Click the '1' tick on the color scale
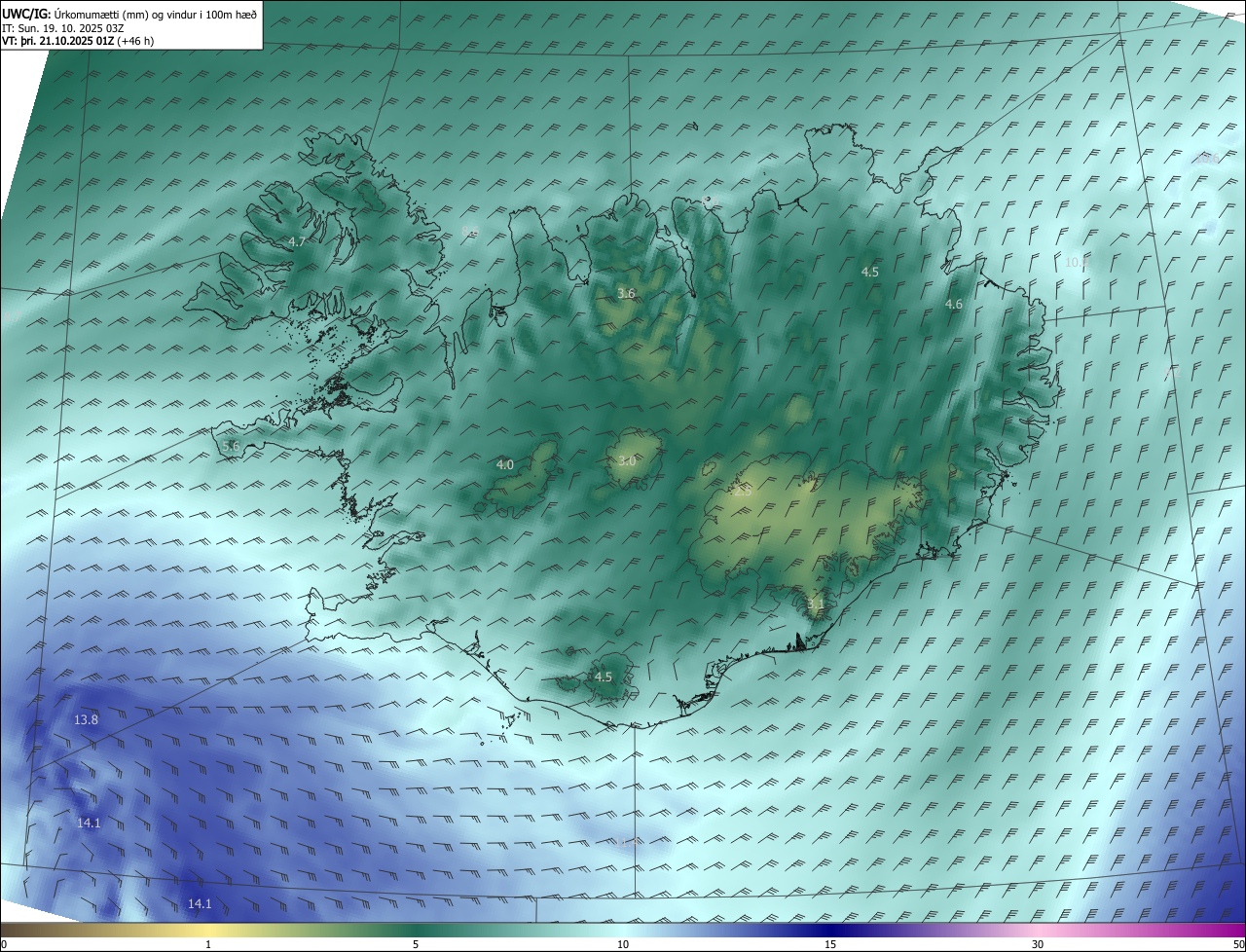Viewport: 1246px width, 952px height. [208, 944]
